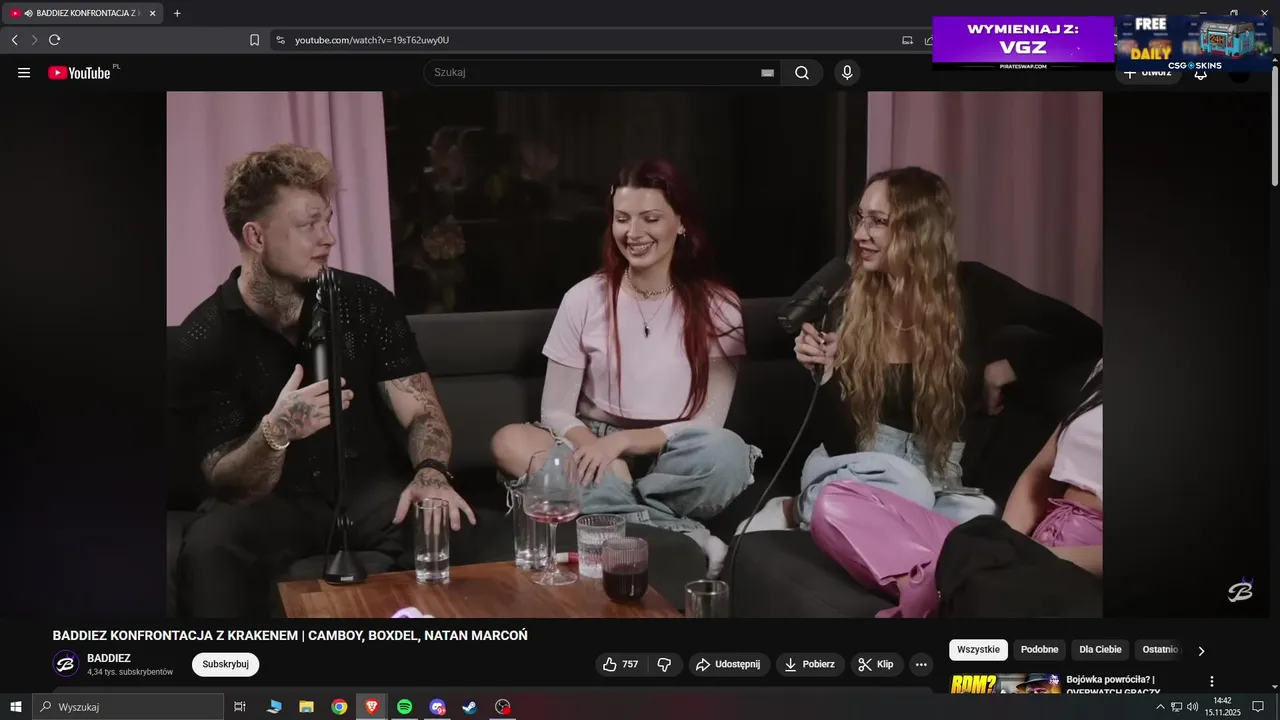Screen dimensions: 1280x720
Task: Go back in browser history
Action: click(14, 40)
